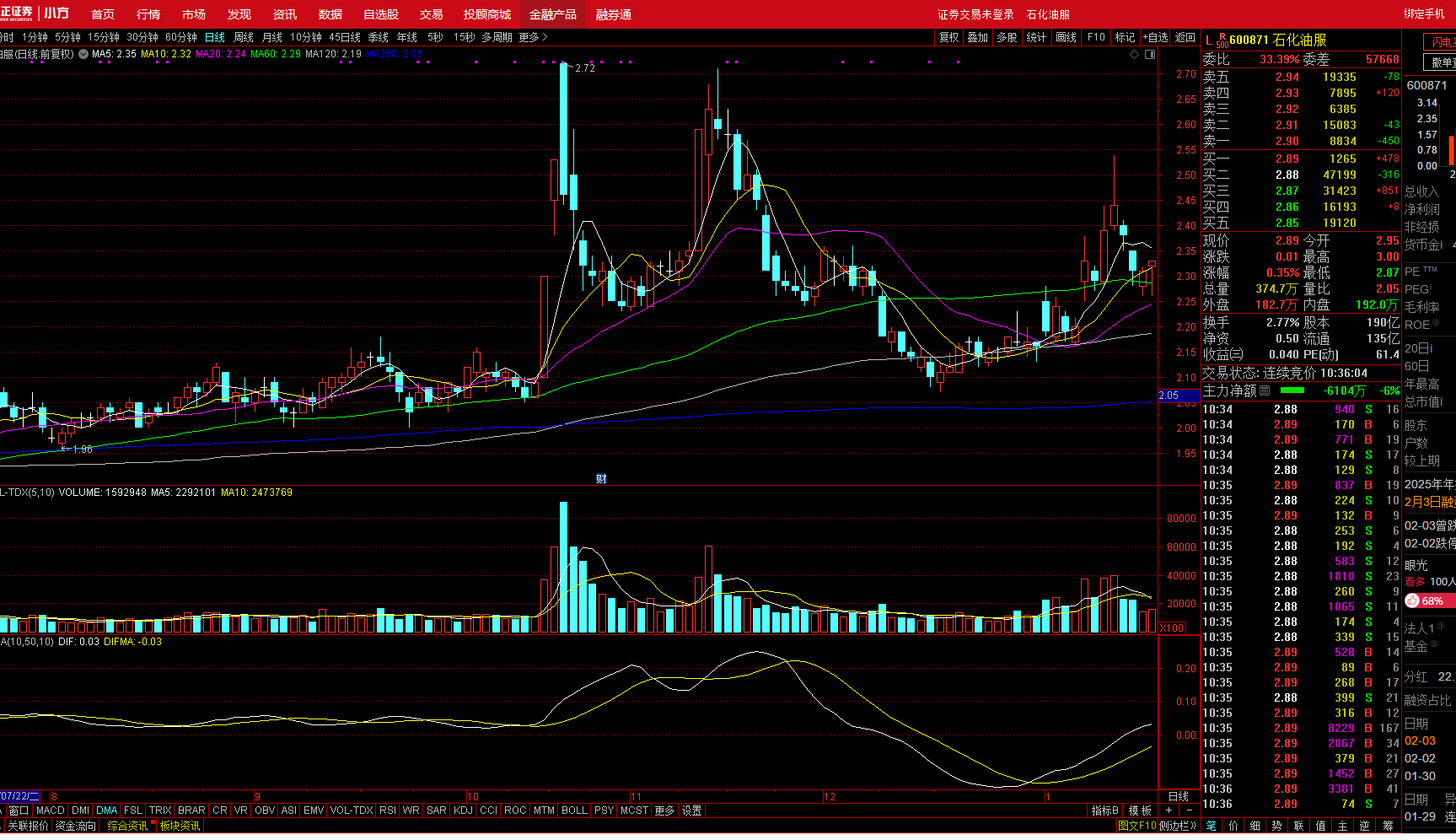This screenshot has height=840, width=1456.
Task: Select the VOL-TDX indicator
Action: coord(352,810)
